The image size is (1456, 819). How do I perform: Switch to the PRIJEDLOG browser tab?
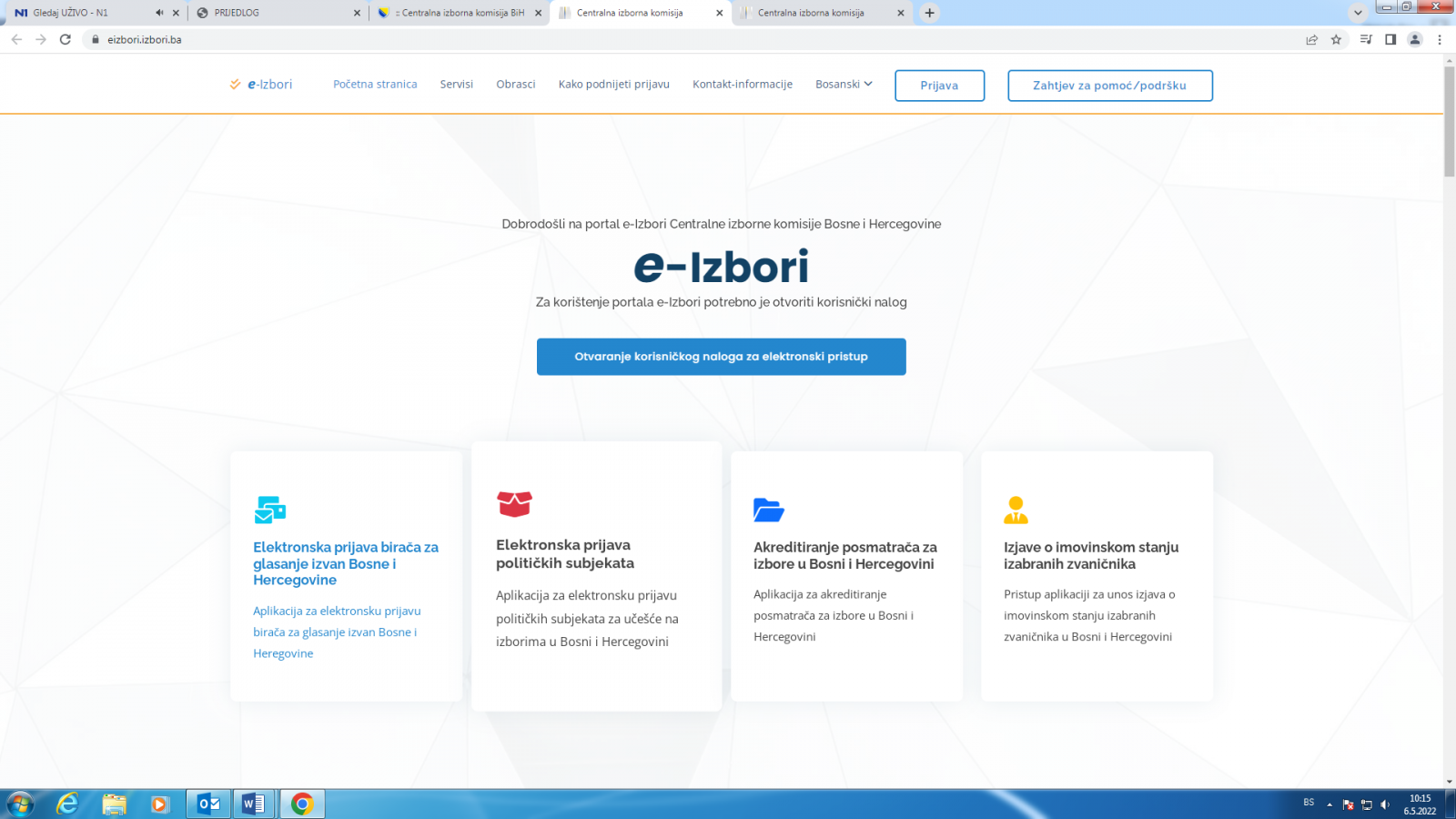[x=273, y=13]
